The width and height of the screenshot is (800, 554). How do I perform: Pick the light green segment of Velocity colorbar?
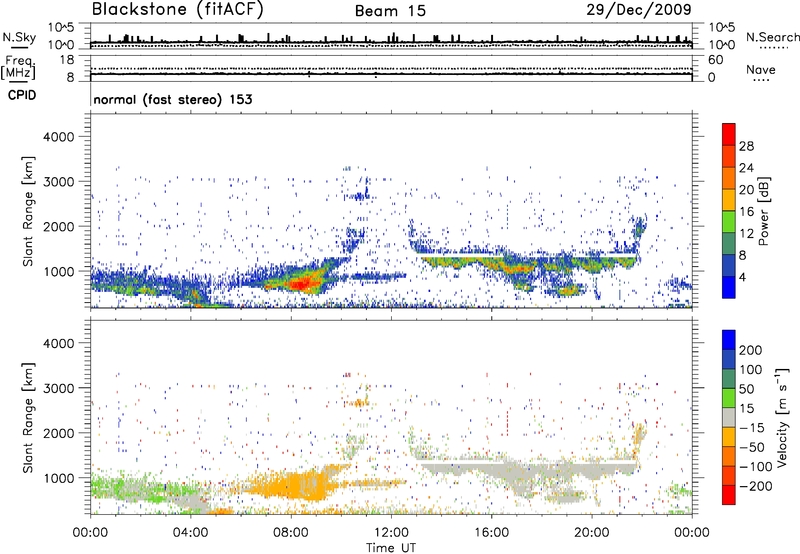click(729, 398)
